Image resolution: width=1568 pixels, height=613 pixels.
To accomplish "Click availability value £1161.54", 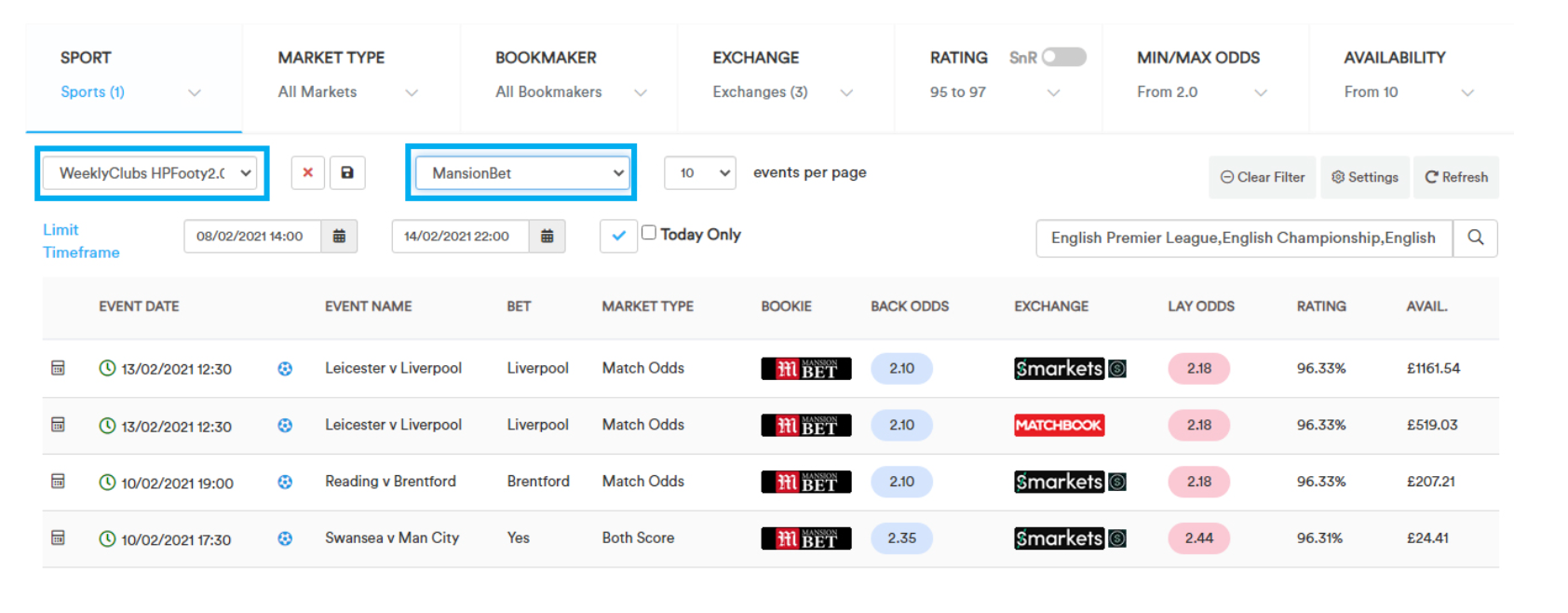I will point(1433,368).
